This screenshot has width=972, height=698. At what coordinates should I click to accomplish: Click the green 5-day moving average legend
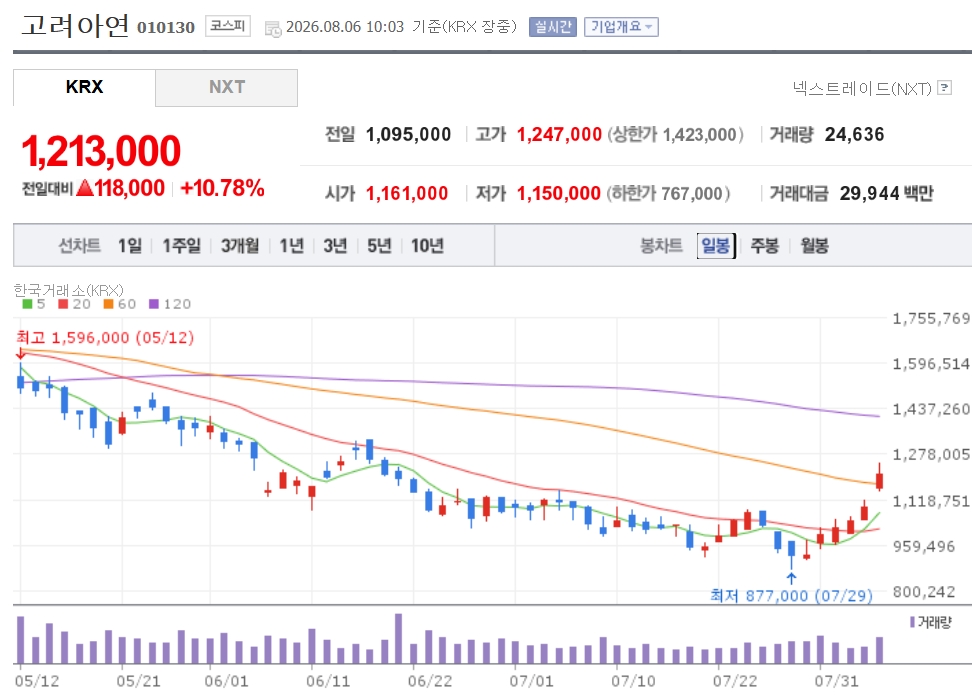click(34, 304)
